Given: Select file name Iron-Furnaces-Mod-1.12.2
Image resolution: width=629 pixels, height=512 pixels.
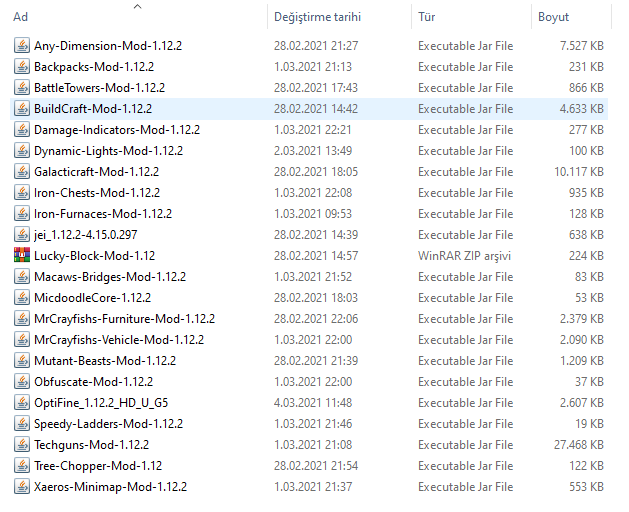Looking at the screenshot, I should click(x=103, y=214).
